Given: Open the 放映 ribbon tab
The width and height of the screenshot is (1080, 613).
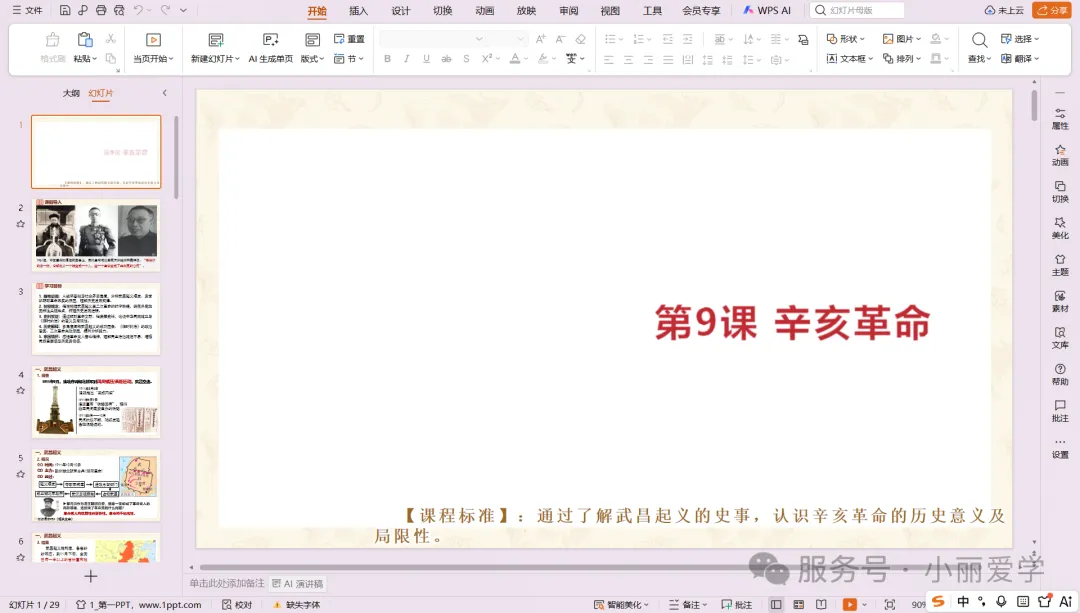Looking at the screenshot, I should click(x=526, y=11).
